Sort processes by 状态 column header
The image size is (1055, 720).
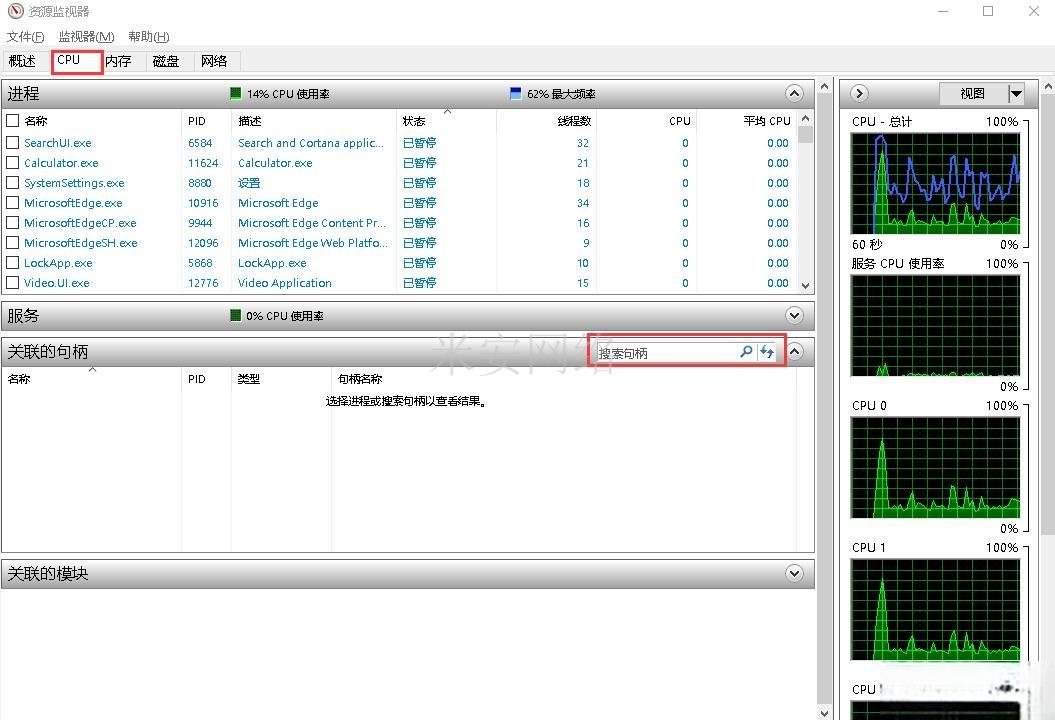click(414, 121)
